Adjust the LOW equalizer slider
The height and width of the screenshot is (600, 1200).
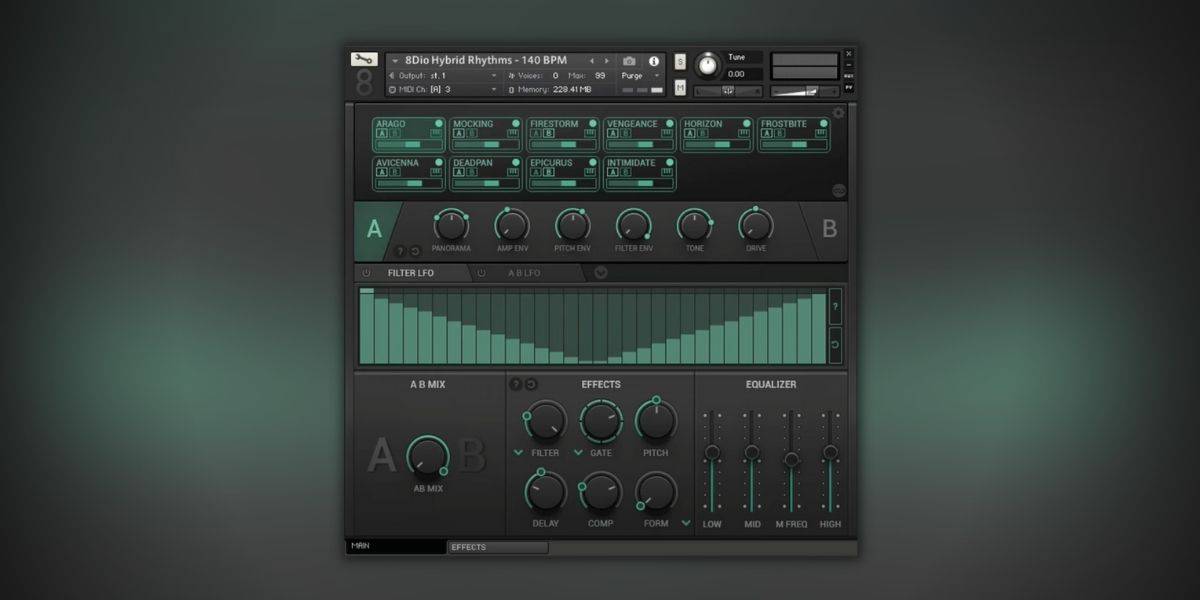coord(712,460)
